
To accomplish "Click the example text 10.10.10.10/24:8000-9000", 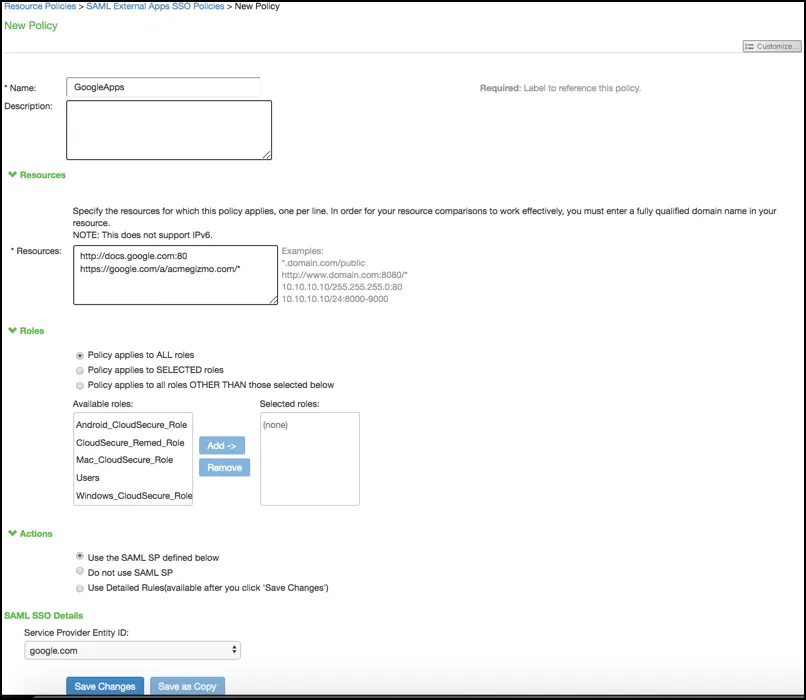I will 335,299.
